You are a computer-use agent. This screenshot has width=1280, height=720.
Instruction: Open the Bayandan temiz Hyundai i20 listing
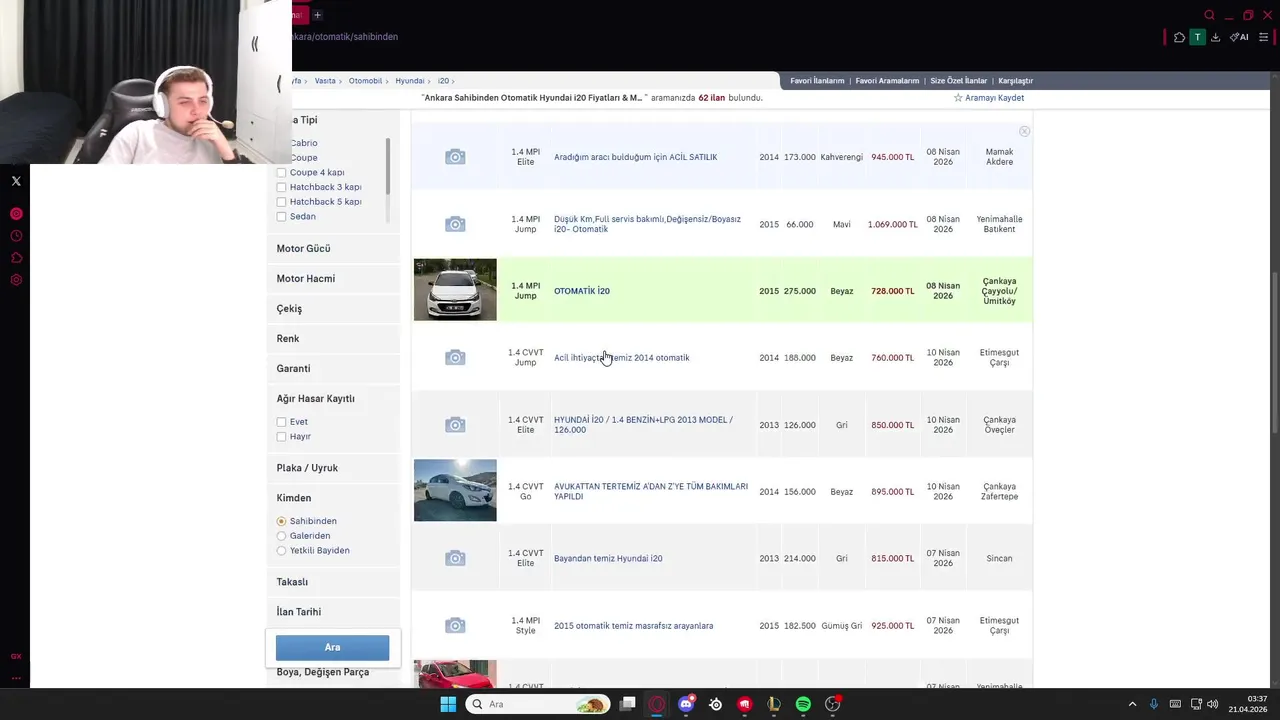pos(608,559)
